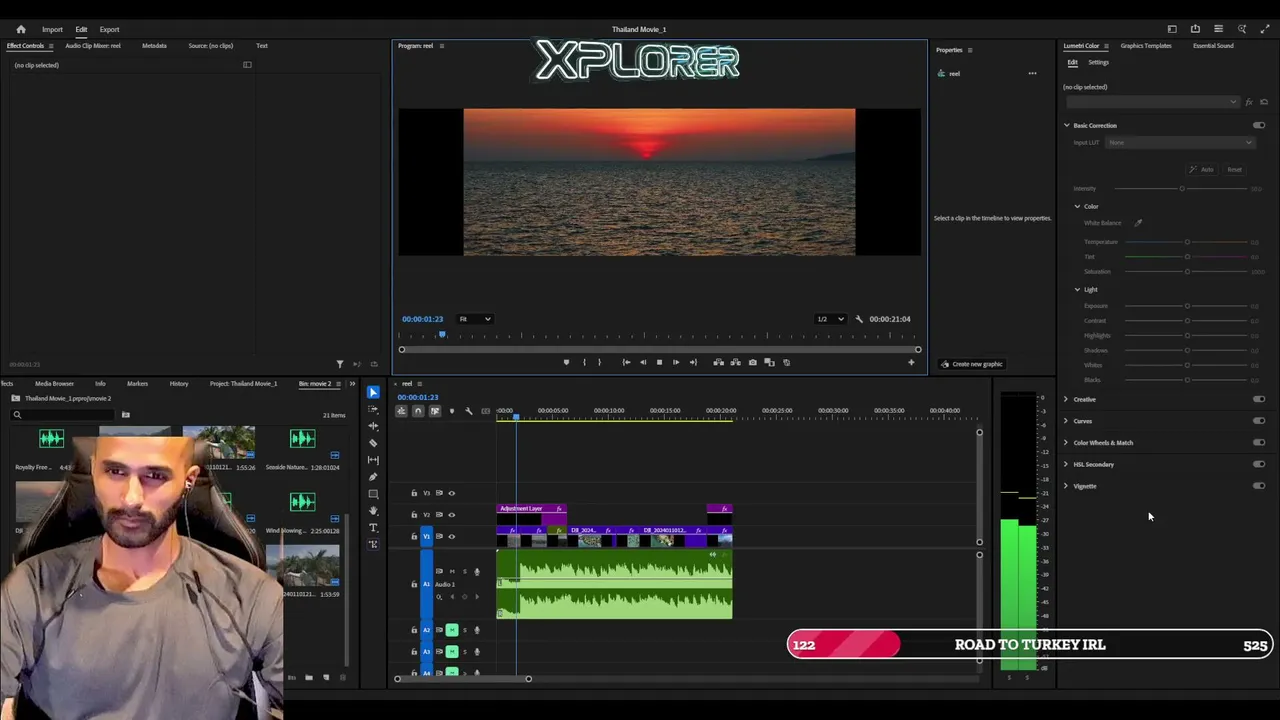Switch to the Essential Sound tab

click(1213, 46)
